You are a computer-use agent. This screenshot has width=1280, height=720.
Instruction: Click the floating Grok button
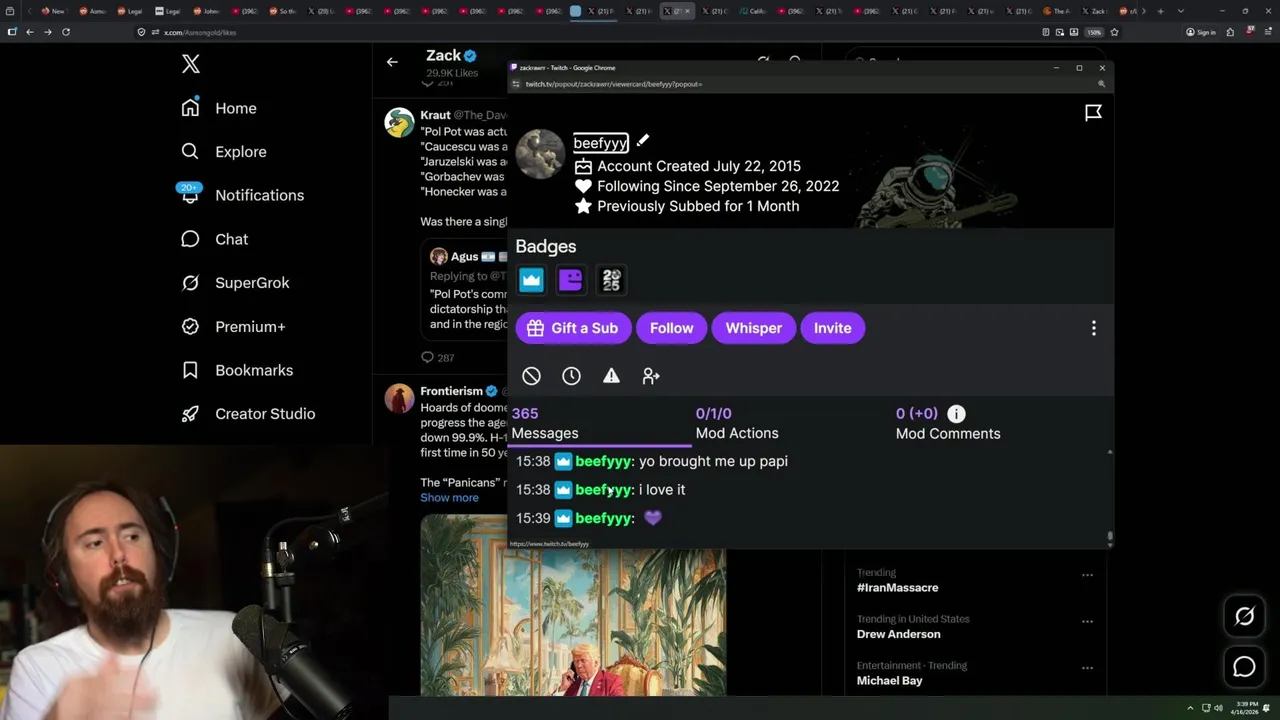(1244, 617)
